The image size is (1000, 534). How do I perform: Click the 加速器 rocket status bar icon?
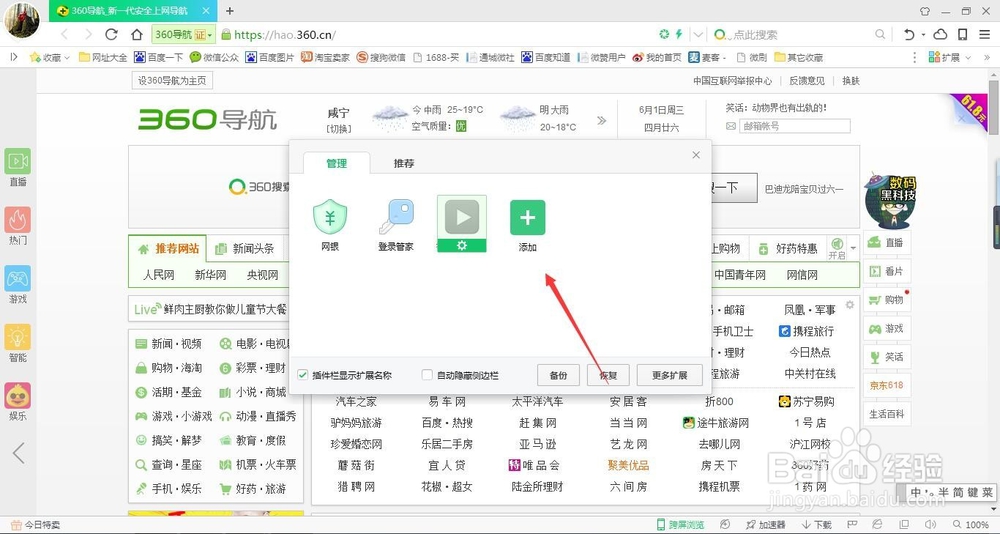[x=765, y=525]
